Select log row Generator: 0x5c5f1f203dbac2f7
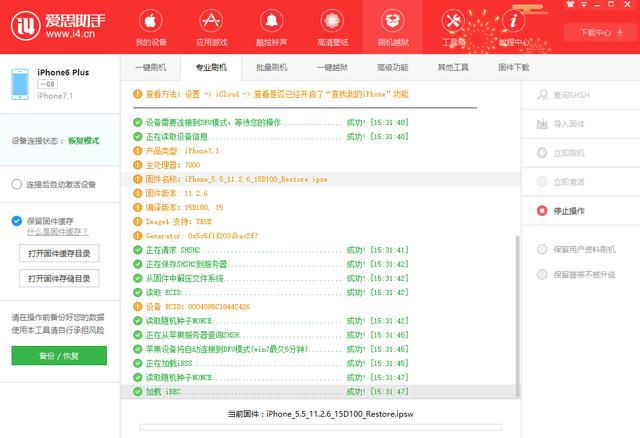Screen dimensions: 640x438 pos(320,236)
